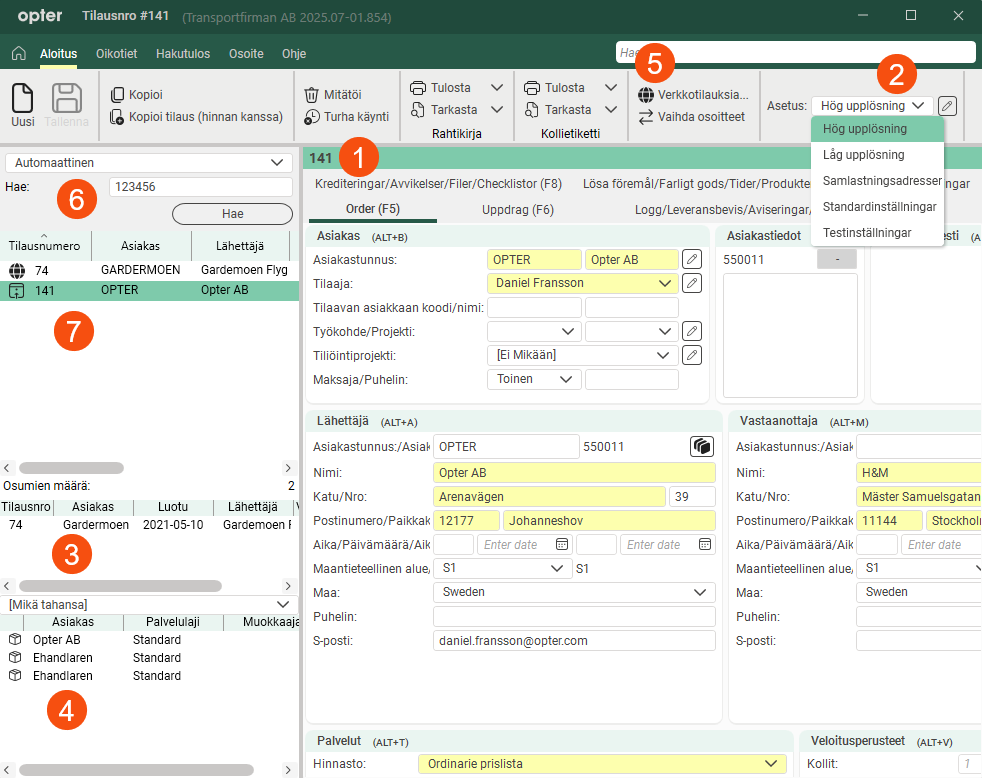Click pencil edit icon next to Asetus
Screen dimensions: 982x778
(x=948, y=105)
